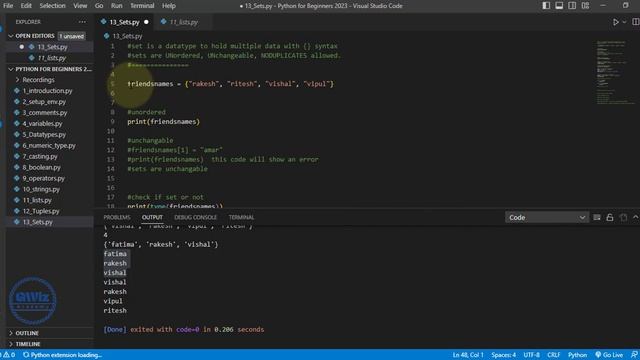
Task: Open the Code output channel dropdown
Action: coord(547,218)
